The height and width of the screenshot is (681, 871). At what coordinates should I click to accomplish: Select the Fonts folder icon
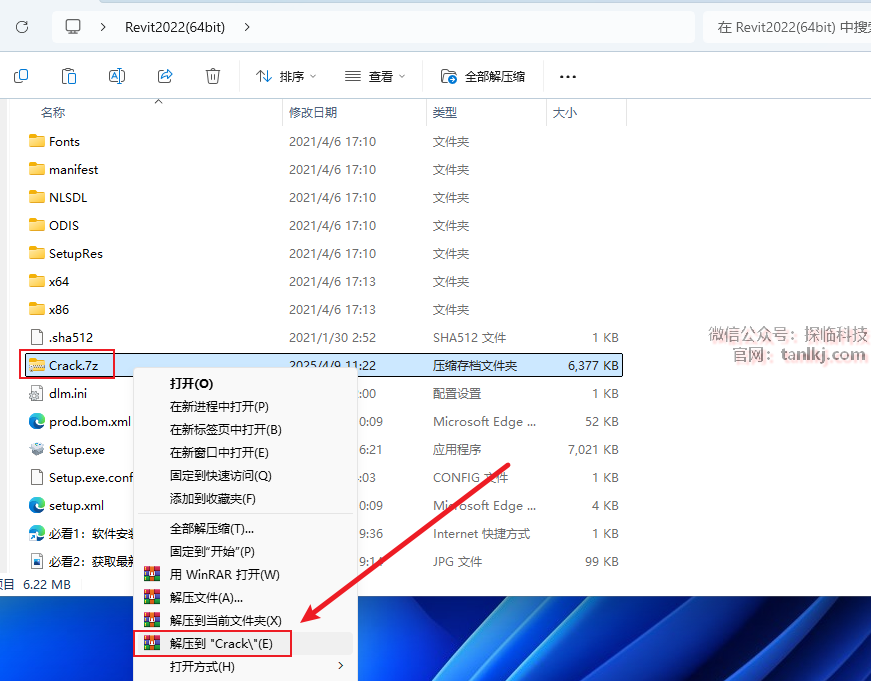(37, 141)
